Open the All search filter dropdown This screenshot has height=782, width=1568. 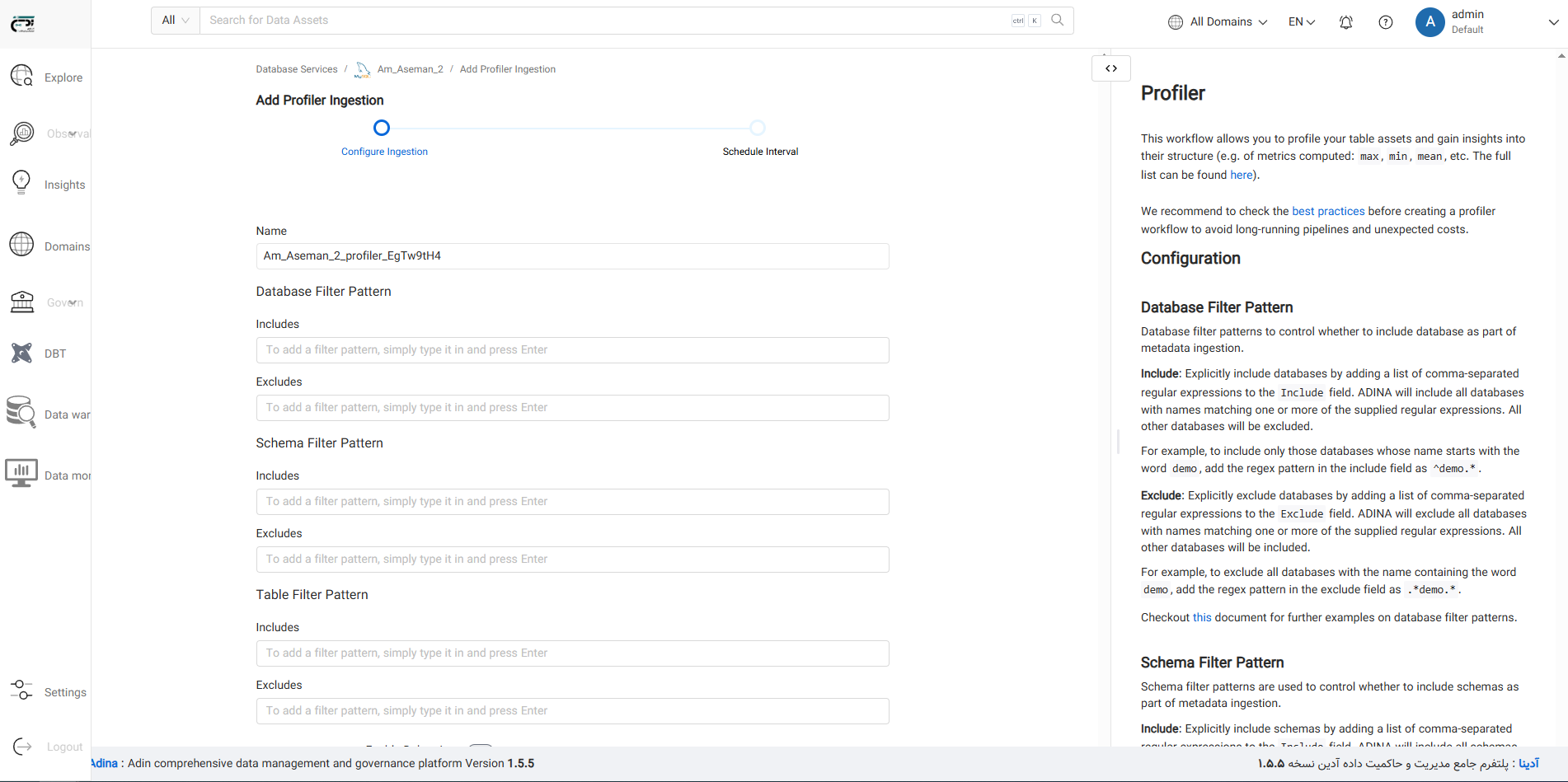(175, 21)
